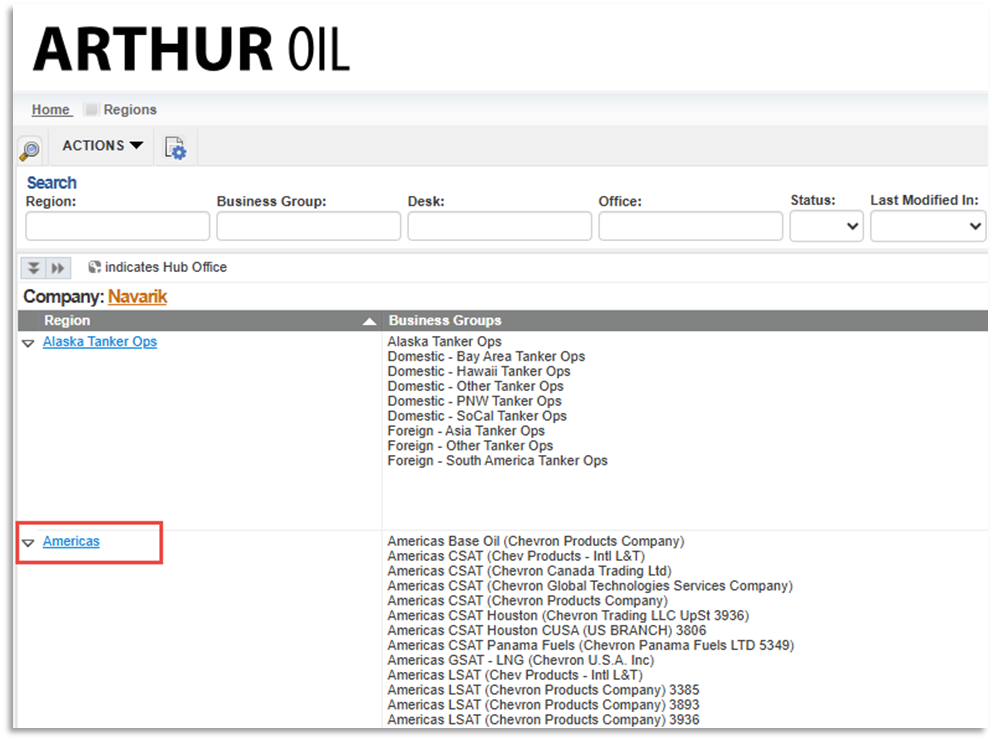The image size is (992, 741).
Task: Click the Arthur Oil logo
Action: tap(191, 49)
